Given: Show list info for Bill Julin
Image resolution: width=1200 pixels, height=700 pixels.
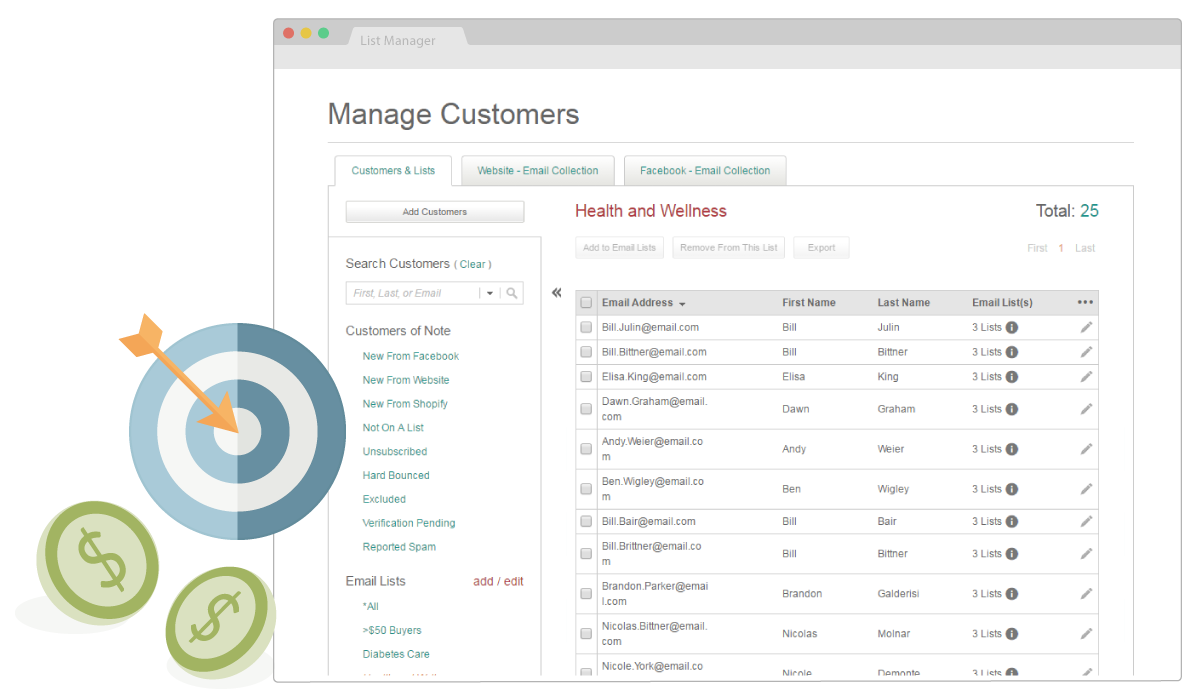Looking at the screenshot, I should coord(1012,327).
